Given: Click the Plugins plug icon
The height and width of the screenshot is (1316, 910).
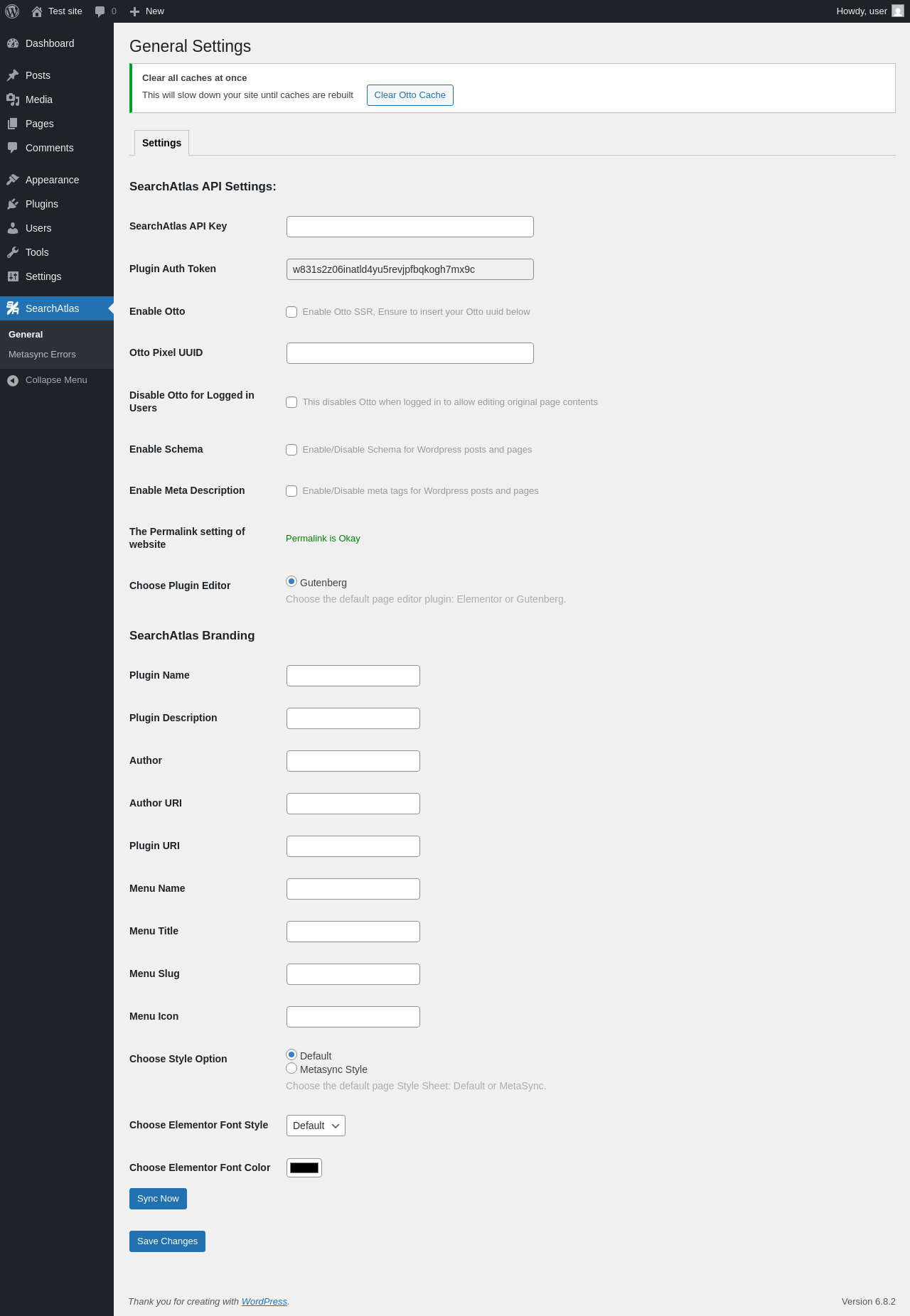Looking at the screenshot, I should click(13, 204).
